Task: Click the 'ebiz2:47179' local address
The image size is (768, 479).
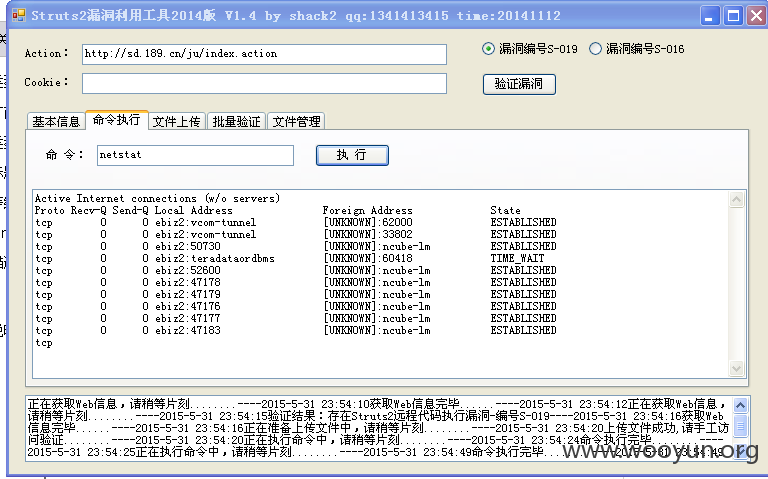Action: click(188, 294)
